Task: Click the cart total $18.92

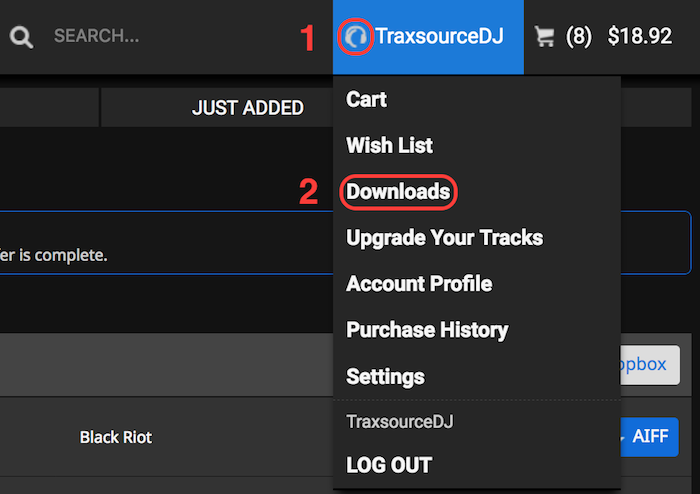Action: tap(639, 37)
